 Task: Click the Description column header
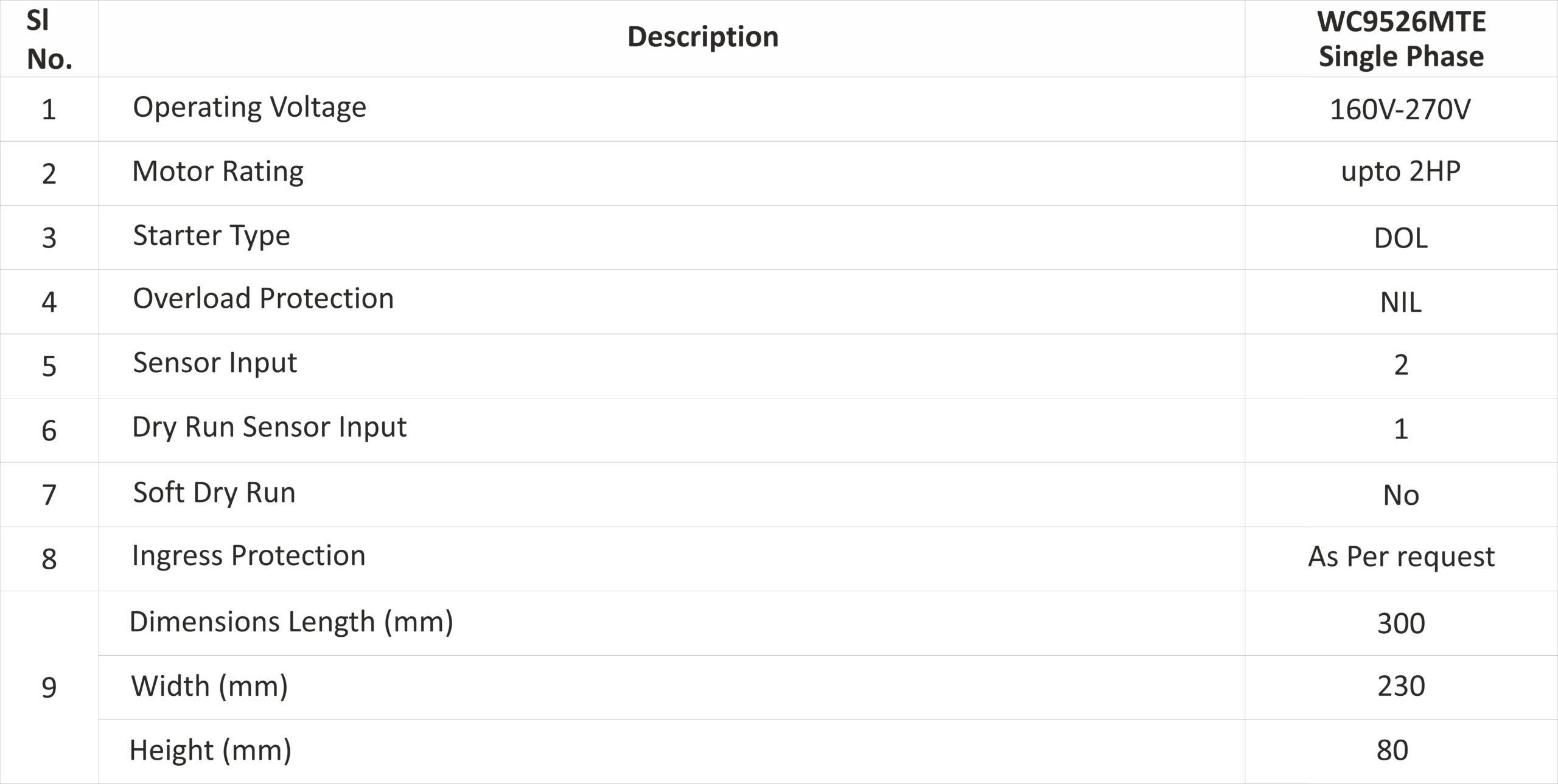pyautogui.click(x=702, y=37)
